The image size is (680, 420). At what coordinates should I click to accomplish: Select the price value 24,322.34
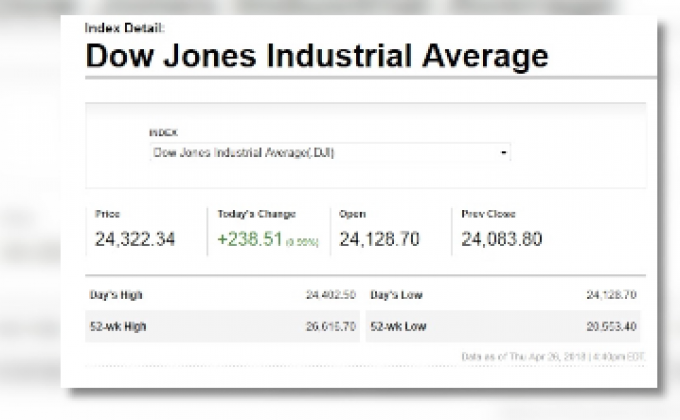pos(135,240)
